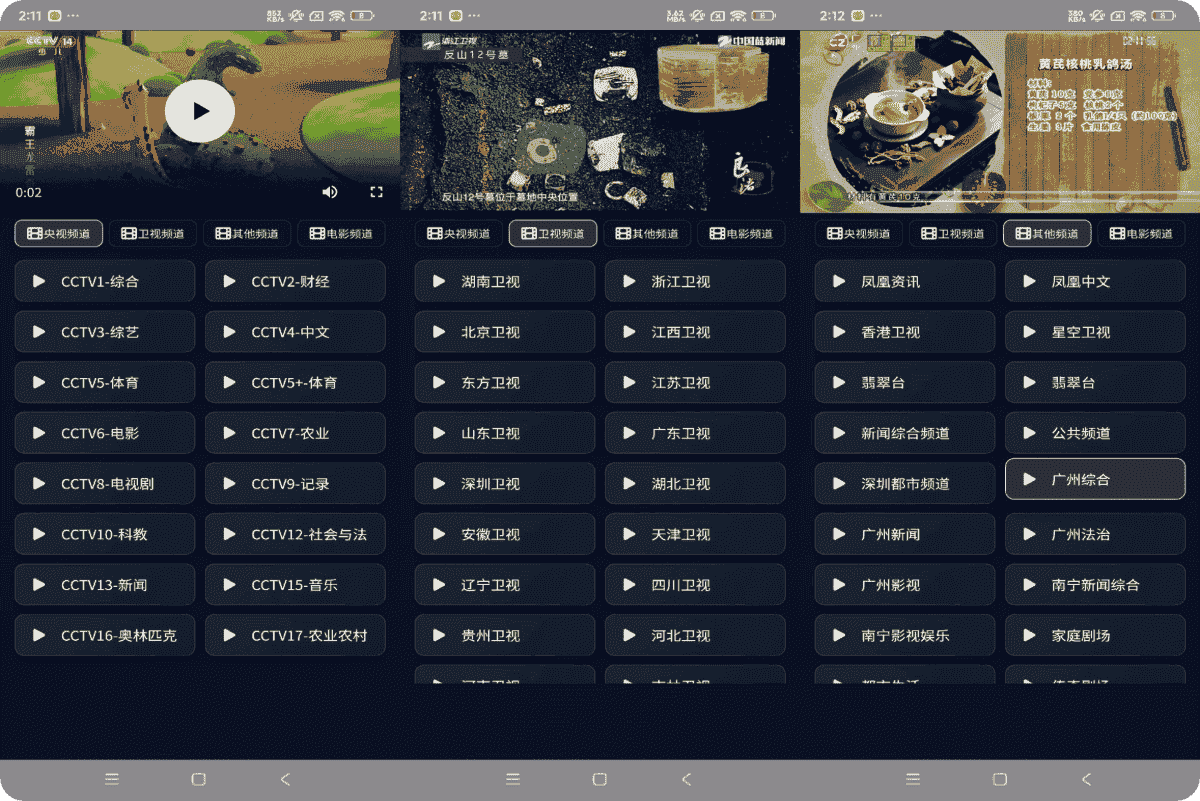Image resolution: width=1200 pixels, height=801 pixels.
Task: Tap the play icon next to 星空卫视
Action: [1029, 332]
